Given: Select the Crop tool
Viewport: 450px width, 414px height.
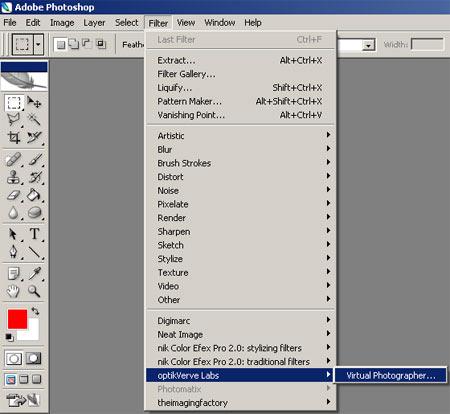Looking at the screenshot, I should point(14,137).
